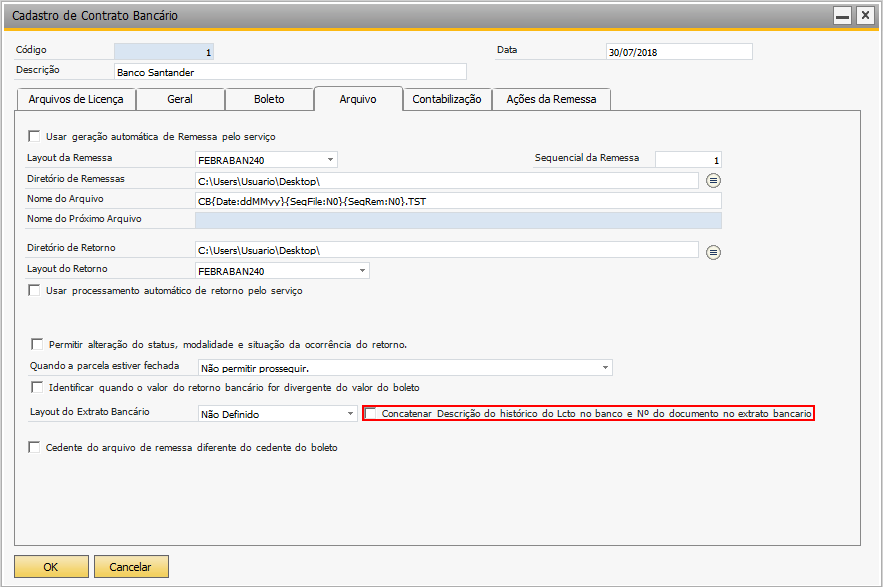
Task: Minimize the Cadastro de Contrato Bancário window
Action: click(x=843, y=16)
